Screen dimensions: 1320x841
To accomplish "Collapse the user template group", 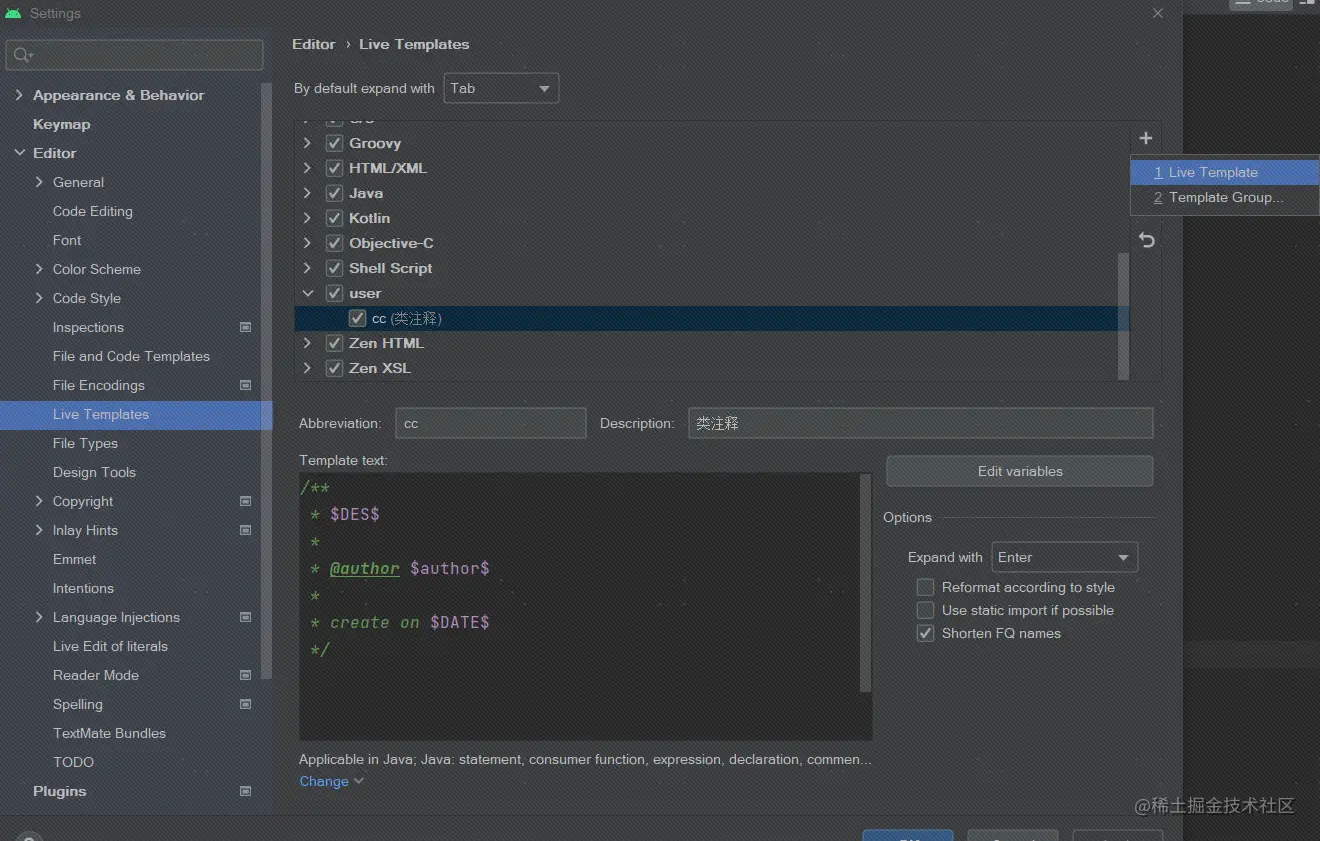I will [x=307, y=293].
